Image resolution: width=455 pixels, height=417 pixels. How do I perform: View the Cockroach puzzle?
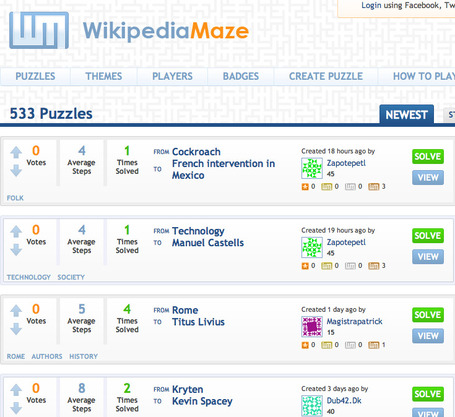[x=428, y=177]
